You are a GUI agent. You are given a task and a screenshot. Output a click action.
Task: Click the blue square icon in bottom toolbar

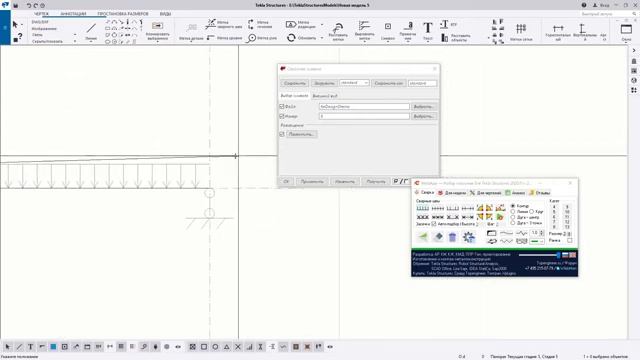point(53,347)
